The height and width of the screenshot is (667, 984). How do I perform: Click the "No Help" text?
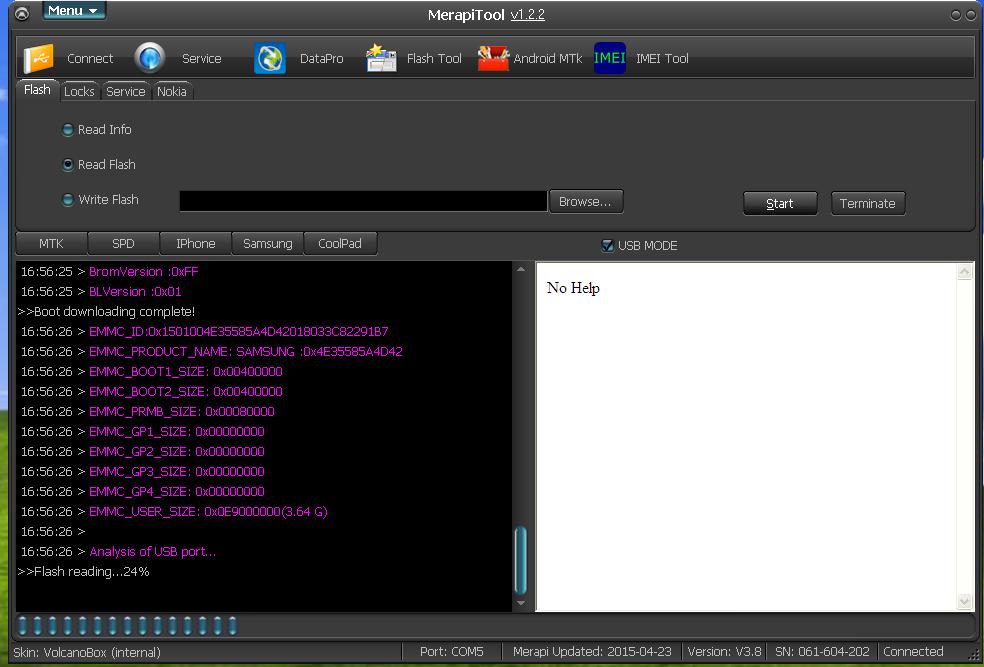tap(573, 288)
